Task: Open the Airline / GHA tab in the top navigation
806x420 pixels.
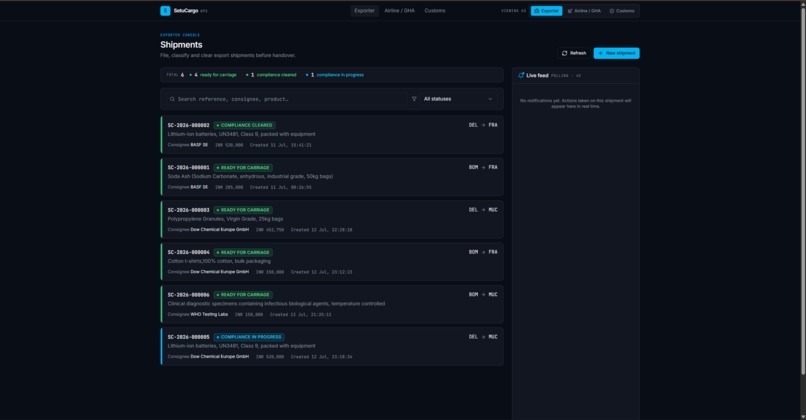Action: pos(399,11)
